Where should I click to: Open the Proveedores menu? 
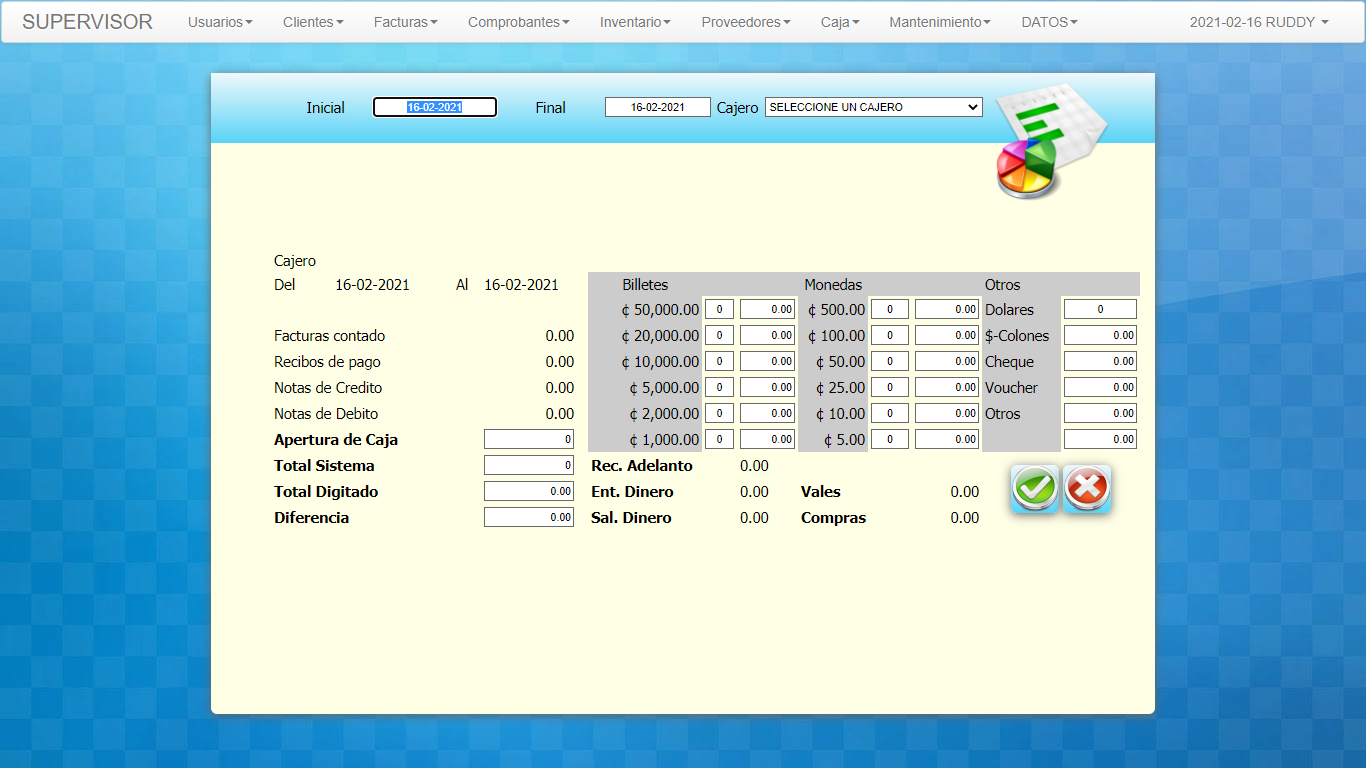click(745, 22)
